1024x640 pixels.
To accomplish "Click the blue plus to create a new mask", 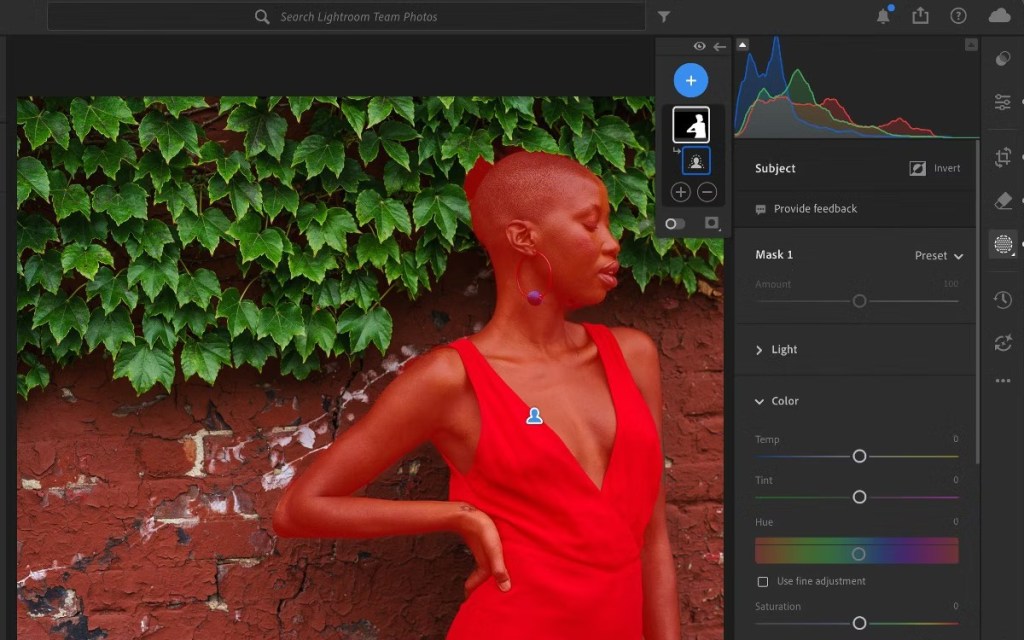I will 690,80.
